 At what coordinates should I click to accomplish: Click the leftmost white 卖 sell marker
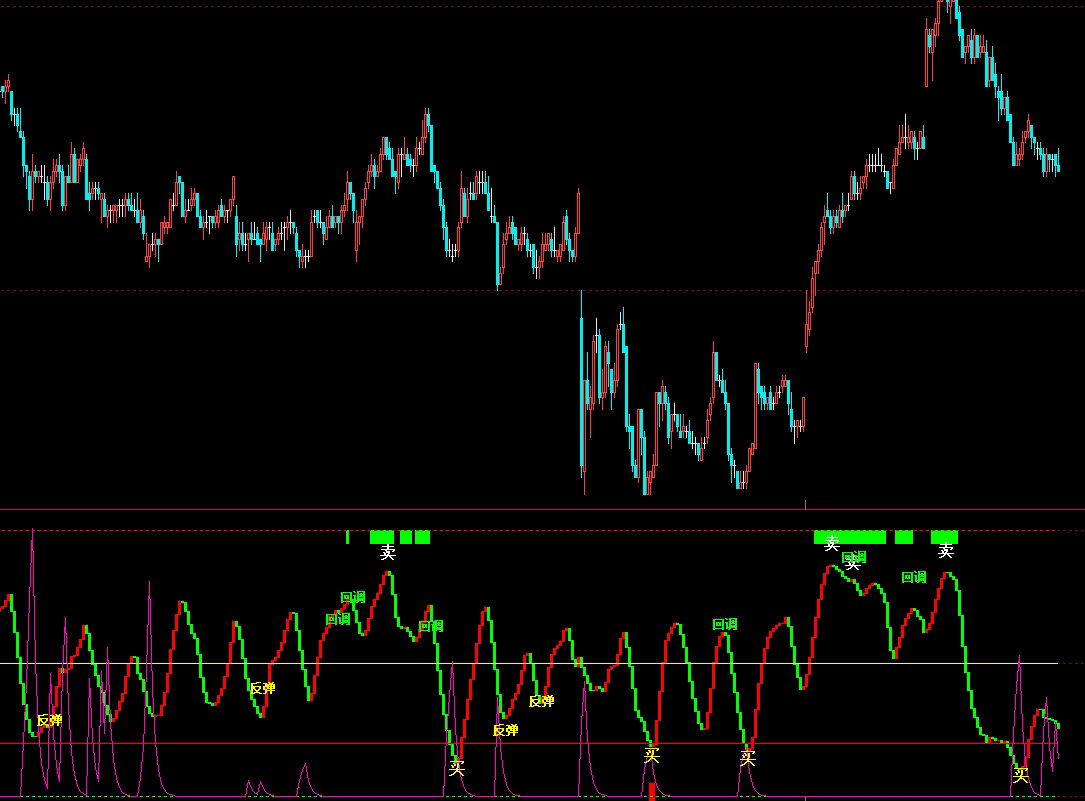click(388, 552)
